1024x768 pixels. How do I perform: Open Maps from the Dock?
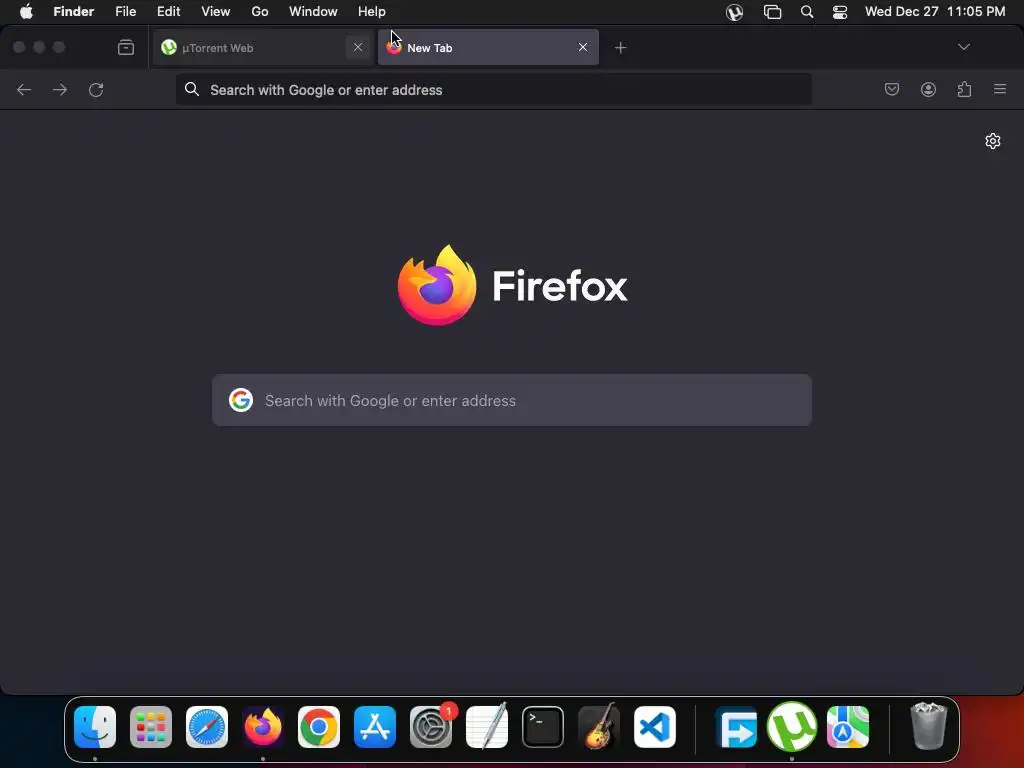[x=848, y=727]
